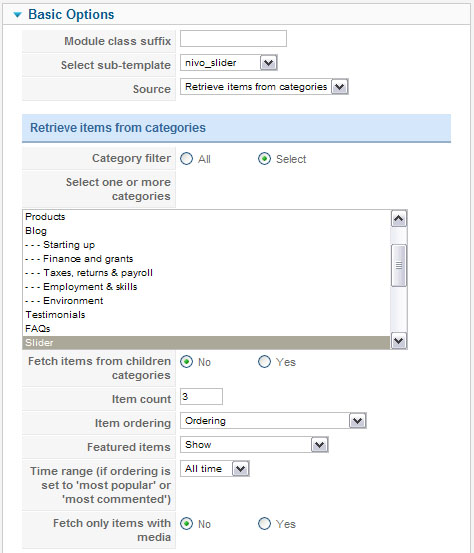
Task: Click the Item count field
Action: (x=201, y=397)
